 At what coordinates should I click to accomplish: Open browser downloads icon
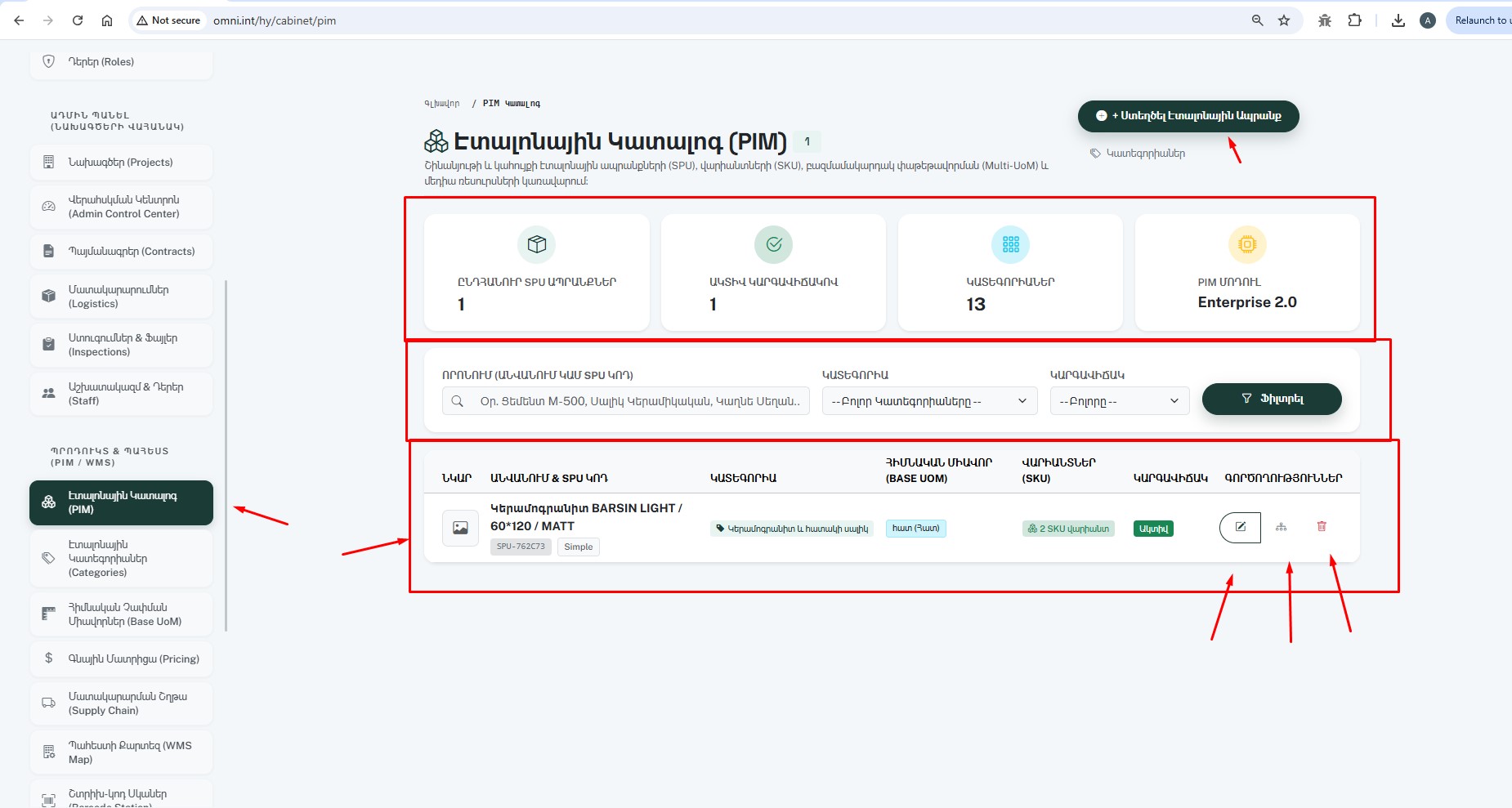(1398, 20)
